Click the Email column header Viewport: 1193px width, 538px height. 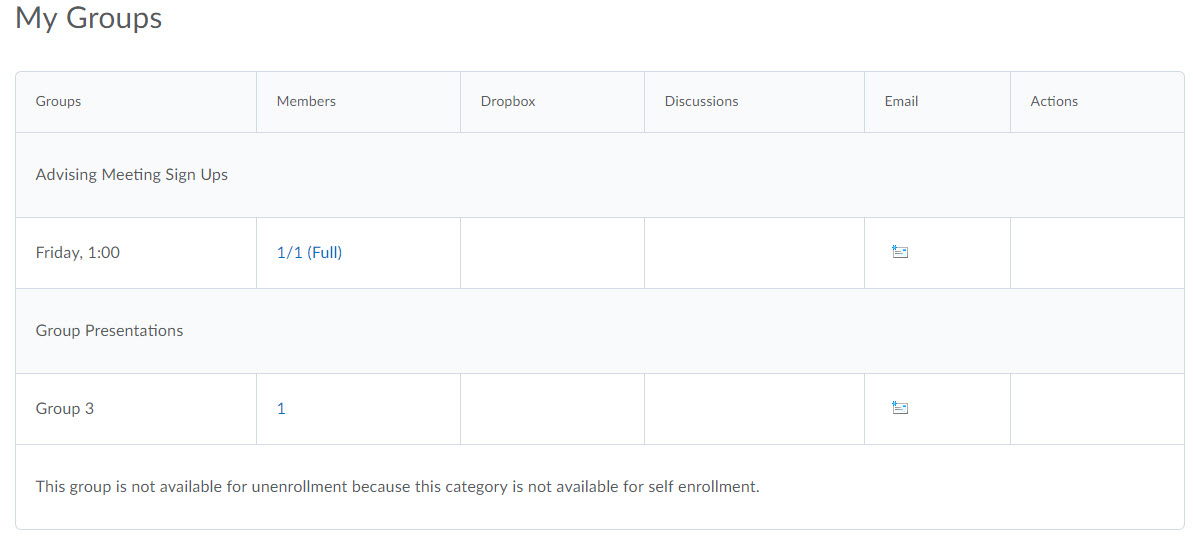[x=901, y=101]
